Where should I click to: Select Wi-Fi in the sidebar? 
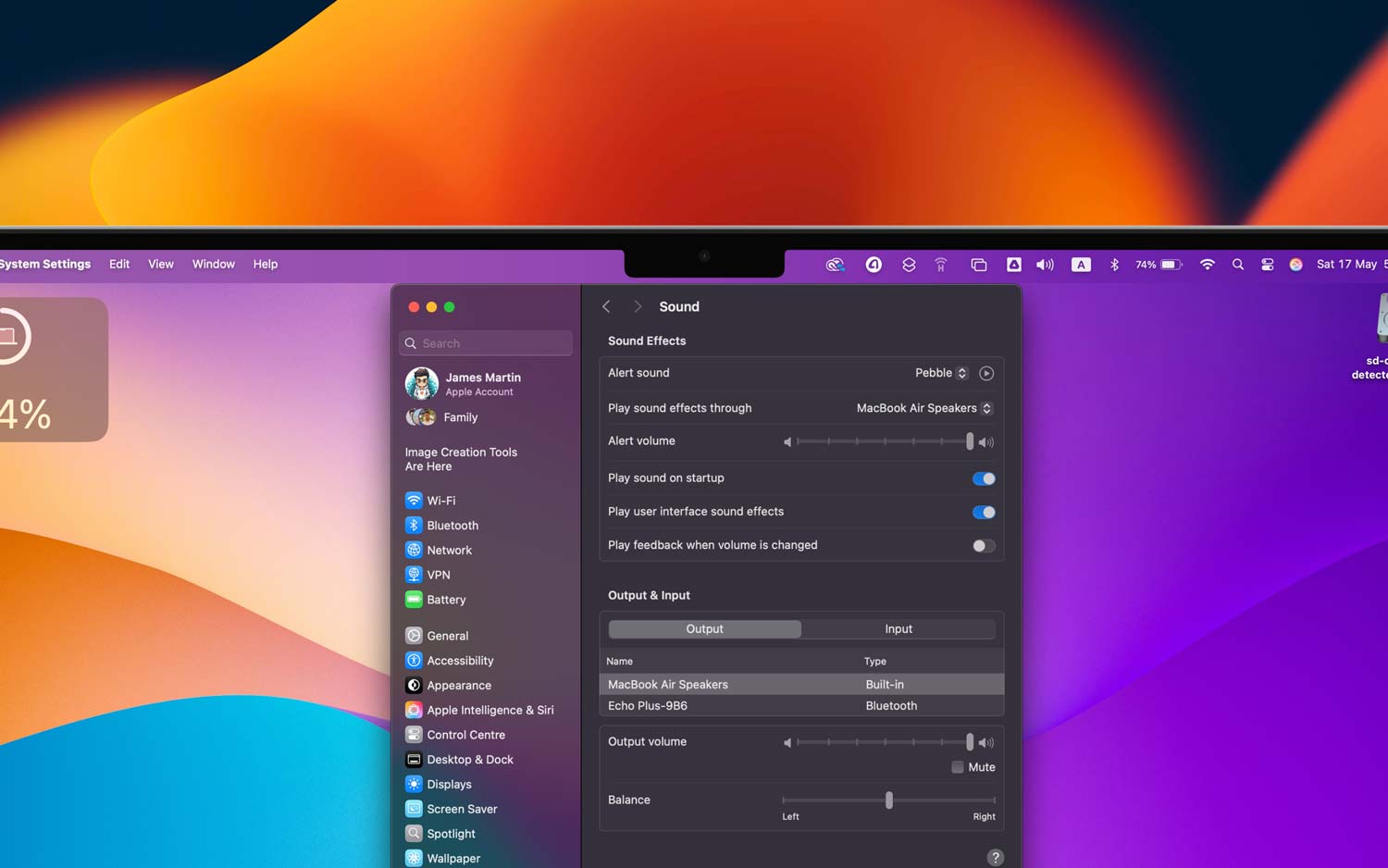coord(441,500)
